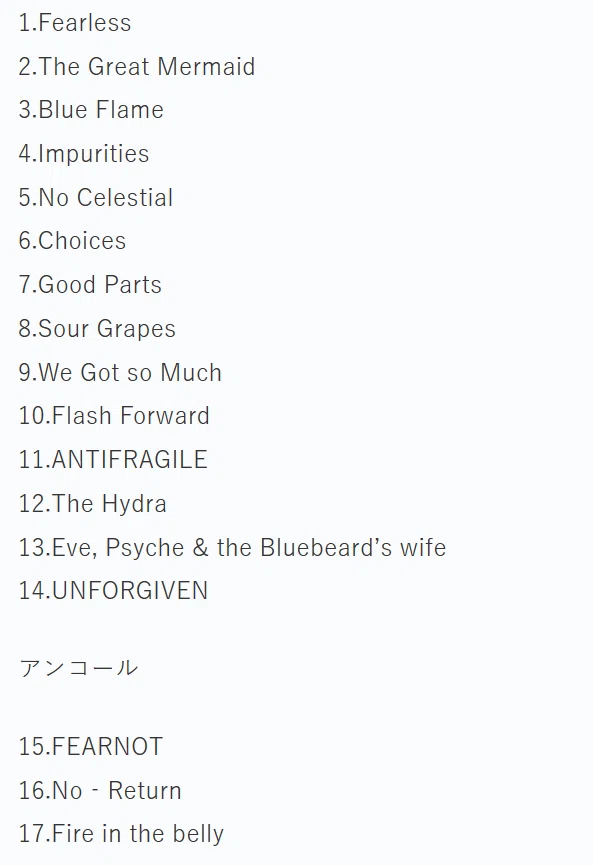Select the UNFORGIVEN track line
The height and width of the screenshot is (865, 593).
114,591
